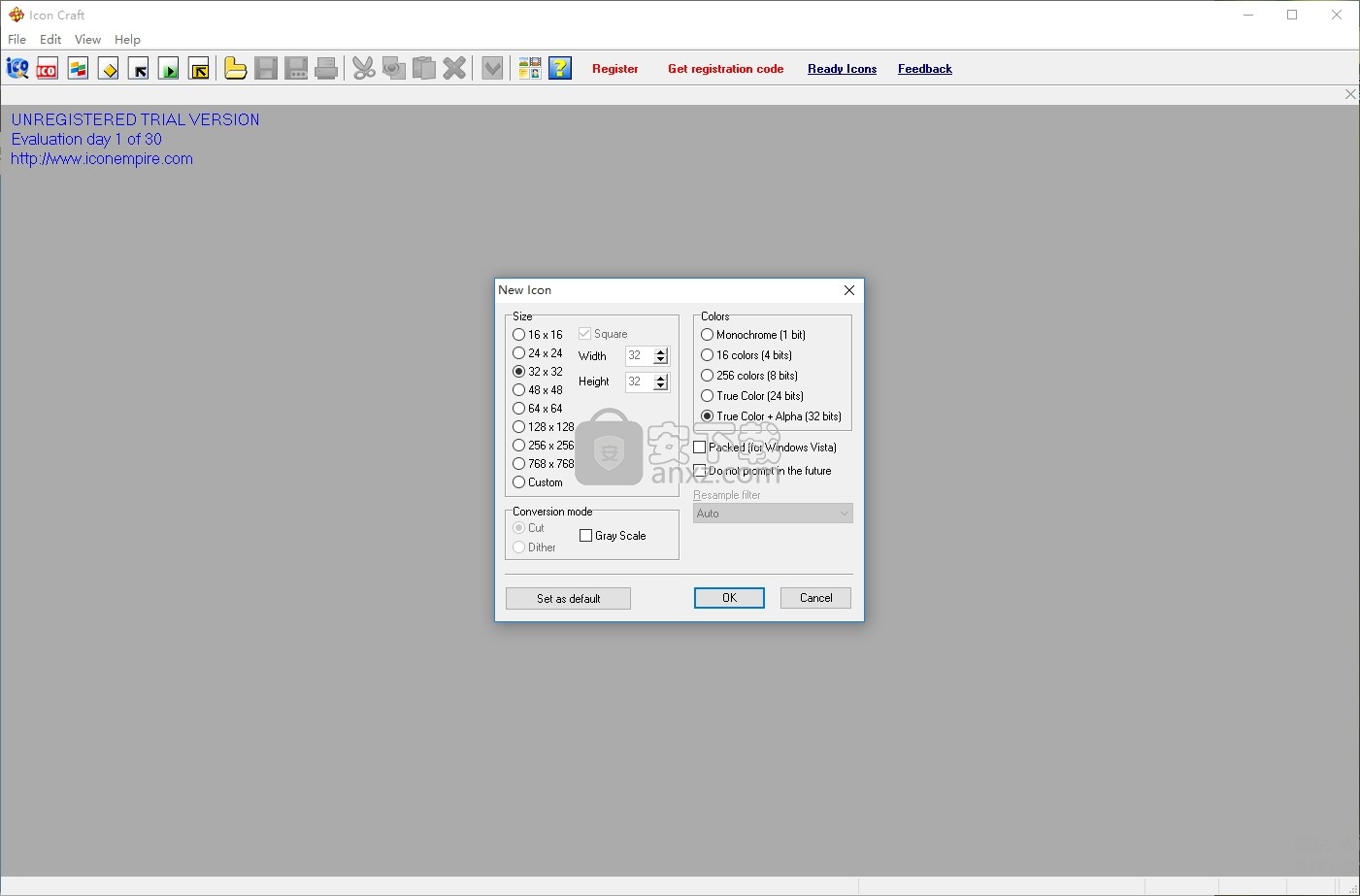Click the yellow question mark Help icon
The image size is (1360, 896).
[560, 68]
